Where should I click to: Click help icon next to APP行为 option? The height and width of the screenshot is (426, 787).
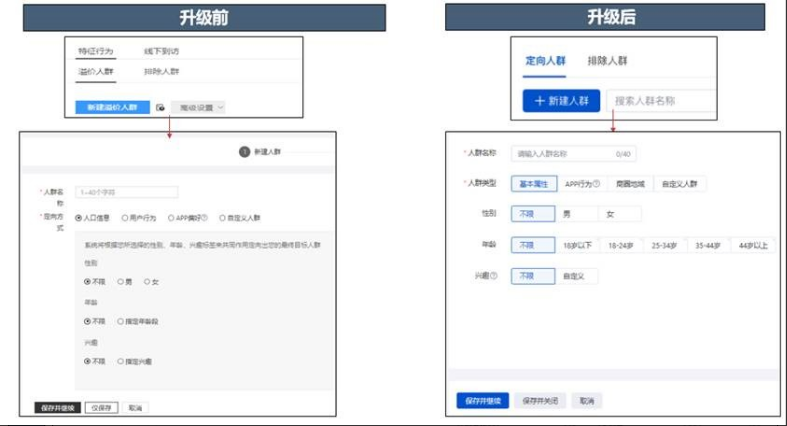click(x=596, y=184)
